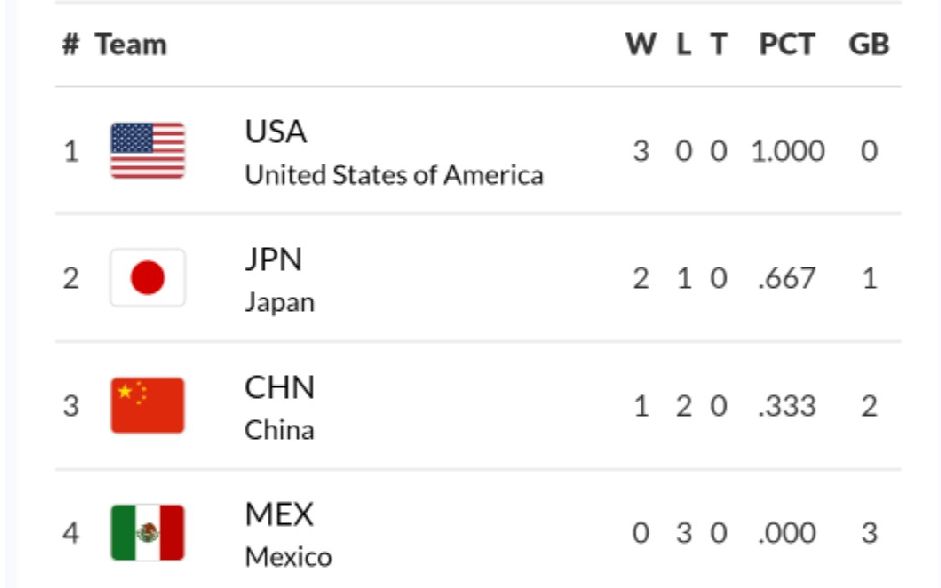Select the PCT column header
This screenshot has width=941, height=588.
pos(786,45)
